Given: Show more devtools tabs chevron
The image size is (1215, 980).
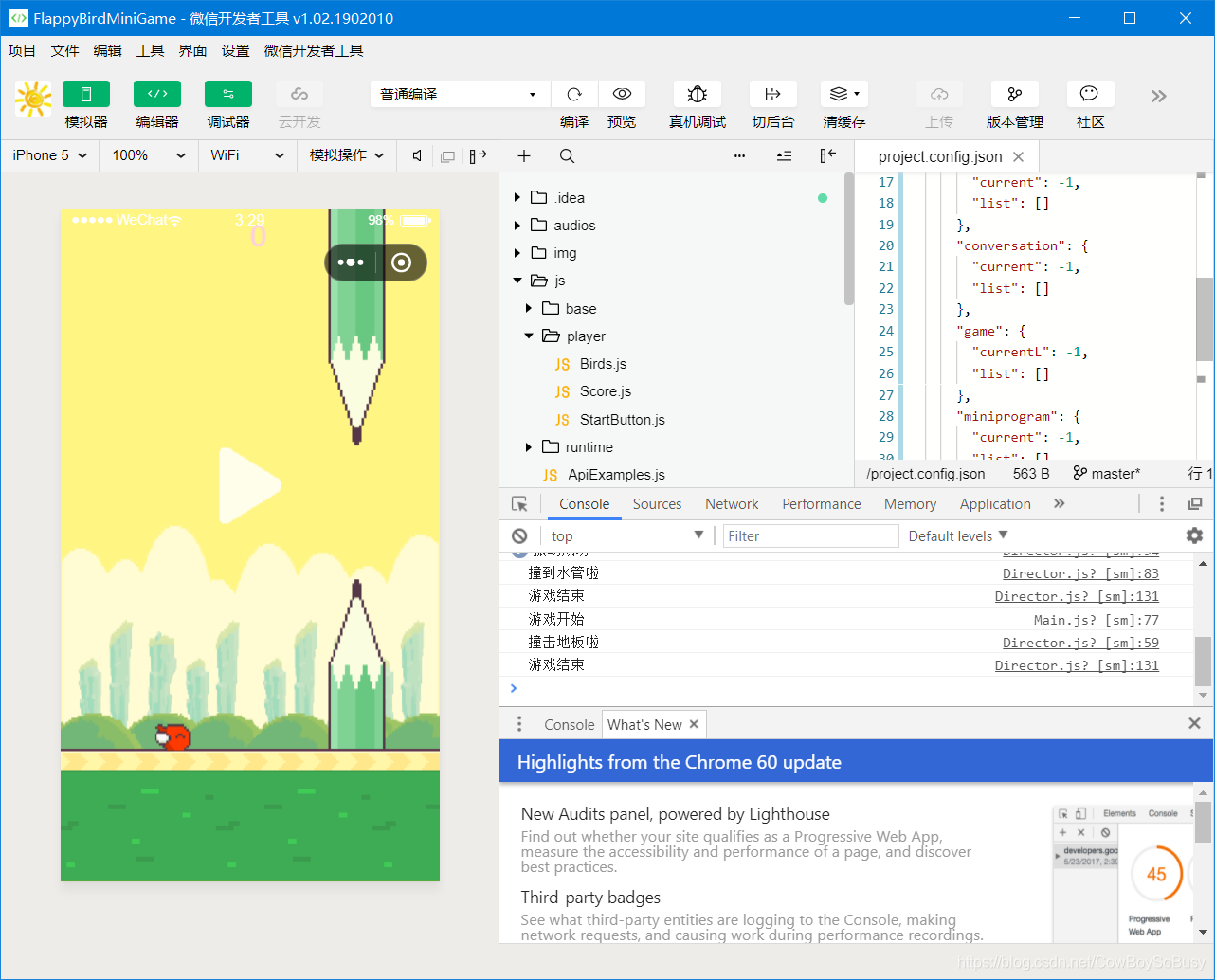Looking at the screenshot, I should 1060,504.
